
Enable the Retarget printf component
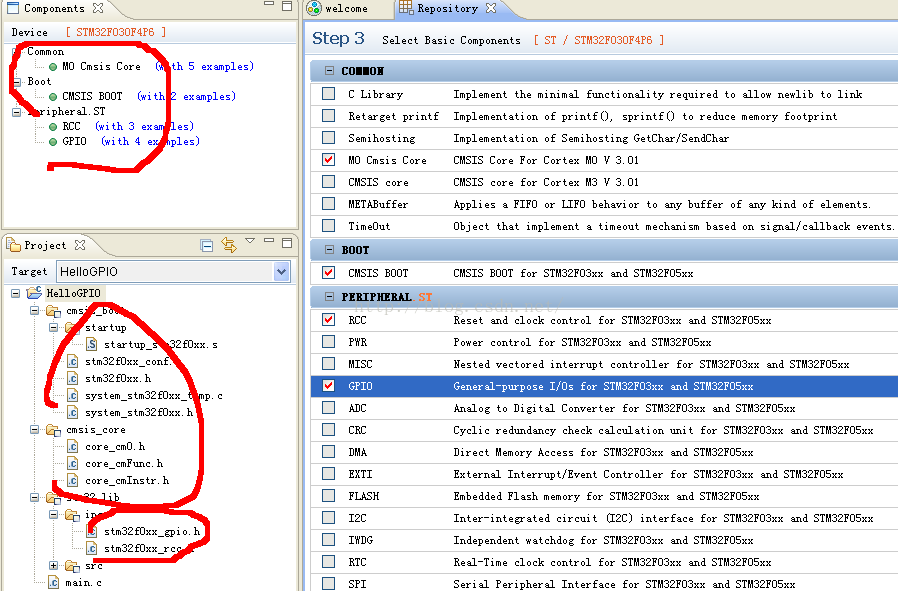pos(329,116)
